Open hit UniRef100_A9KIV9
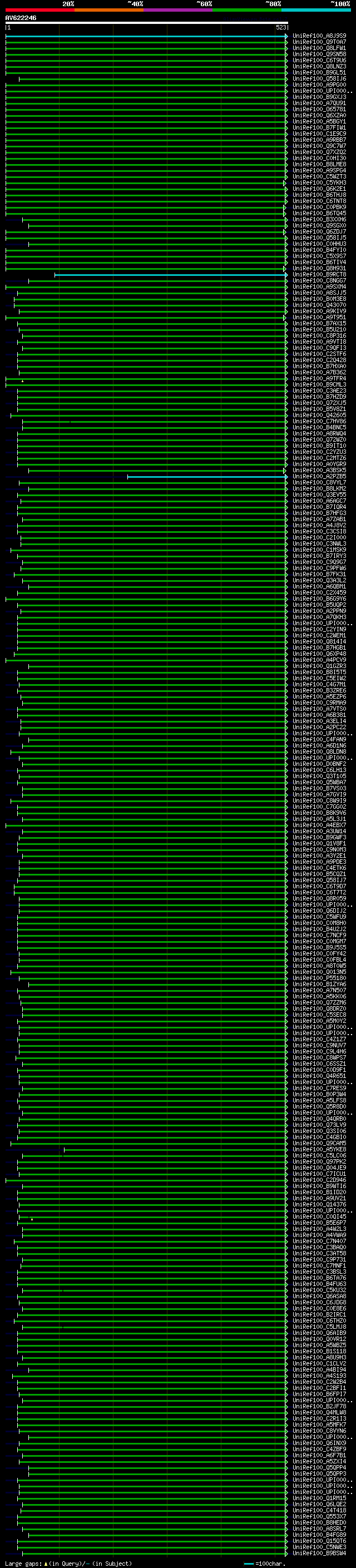 coord(319,311)
